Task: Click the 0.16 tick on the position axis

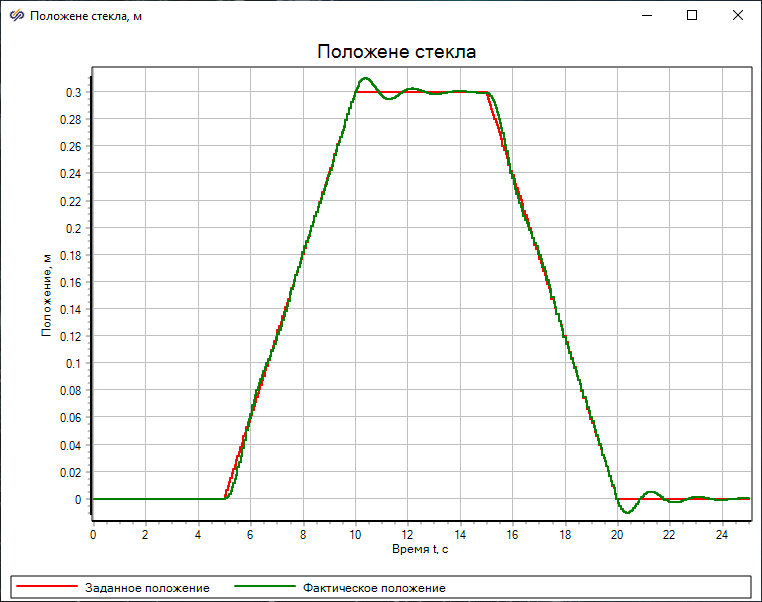Action: point(72,283)
